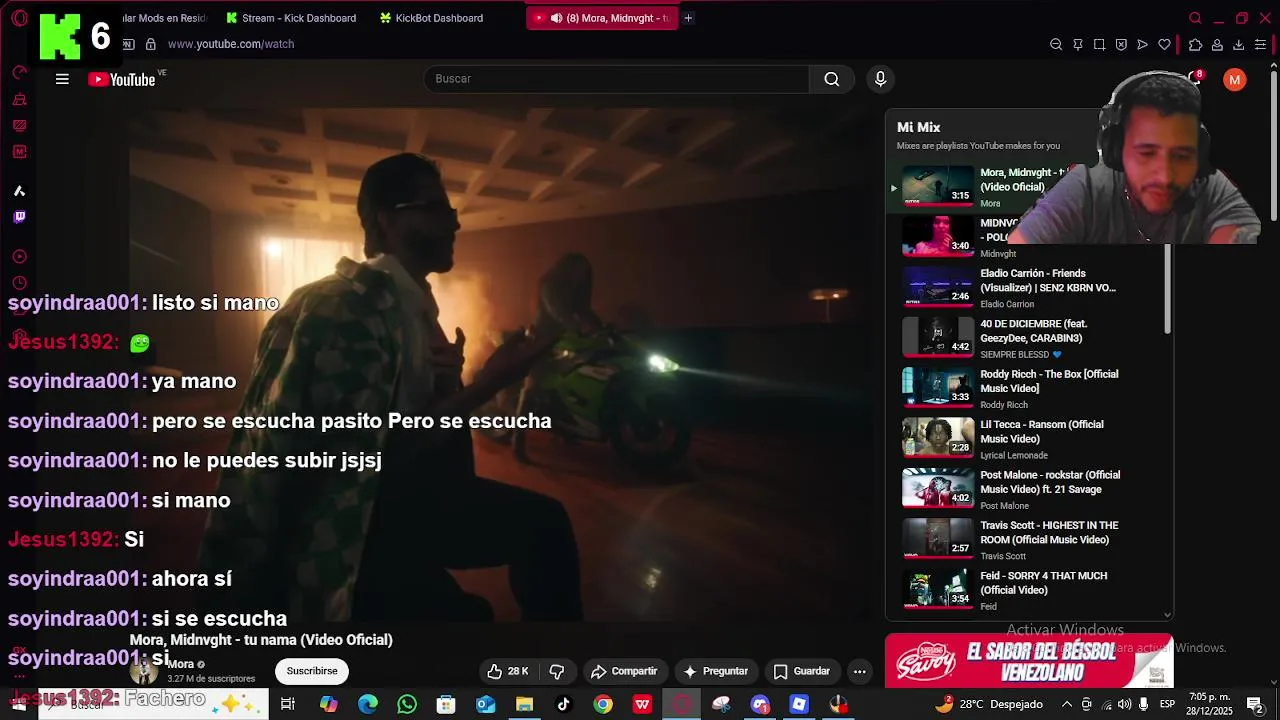Viewport: 1280px width, 720px height.
Task: Open the send flow arrow icon
Action: click(x=1142, y=44)
